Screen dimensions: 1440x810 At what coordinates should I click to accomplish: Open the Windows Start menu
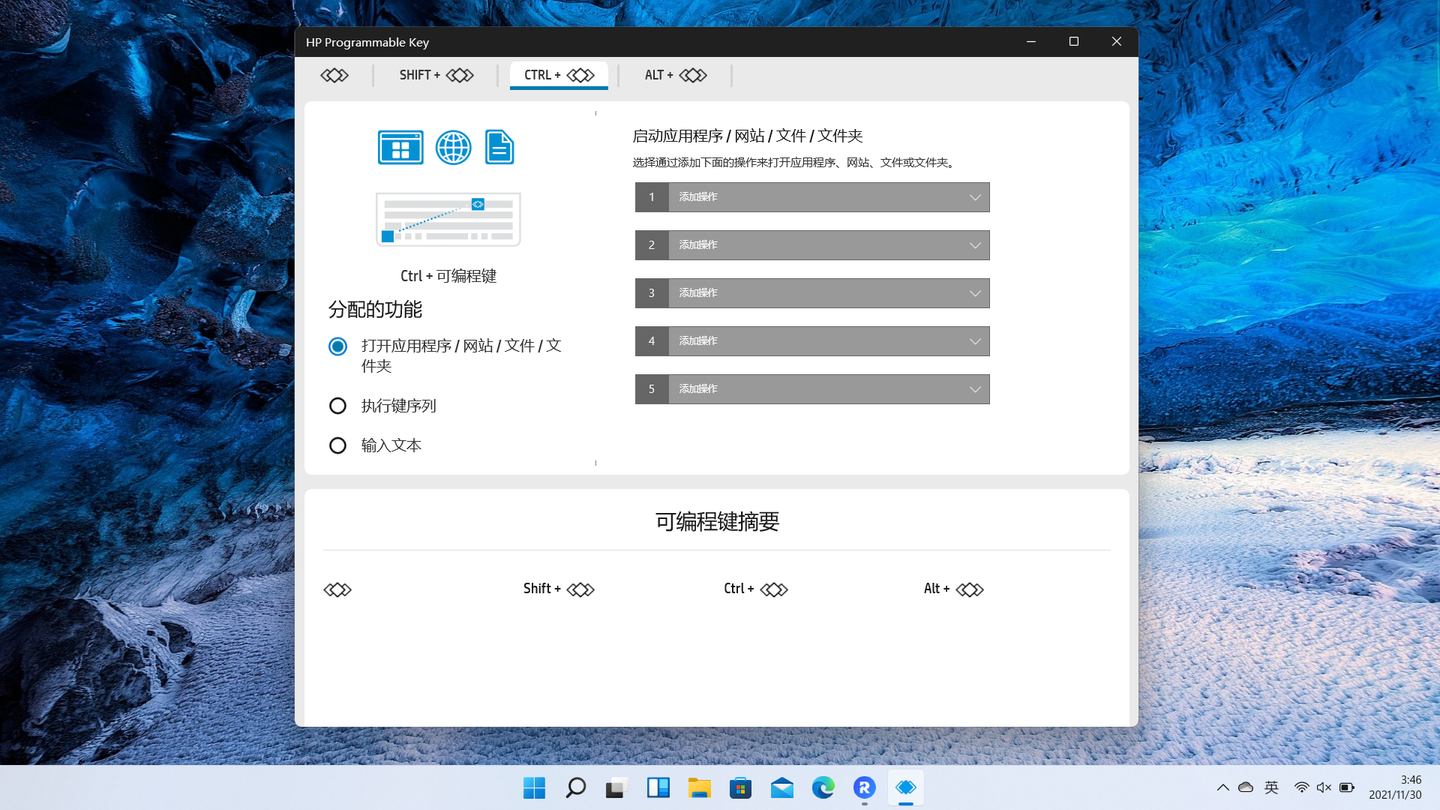pyautogui.click(x=534, y=788)
